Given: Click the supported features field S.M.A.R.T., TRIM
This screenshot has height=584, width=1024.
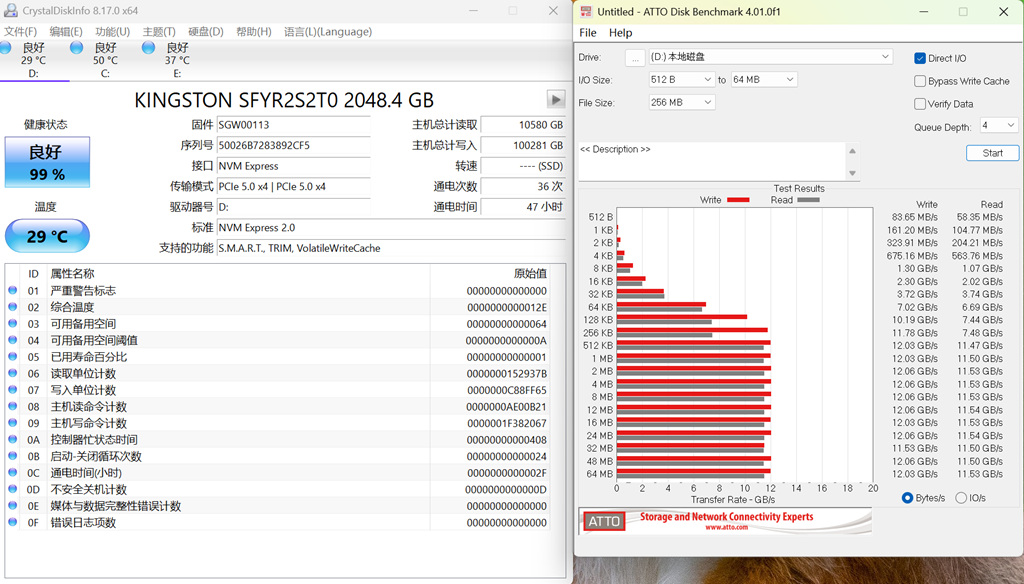Looking at the screenshot, I should [391, 248].
